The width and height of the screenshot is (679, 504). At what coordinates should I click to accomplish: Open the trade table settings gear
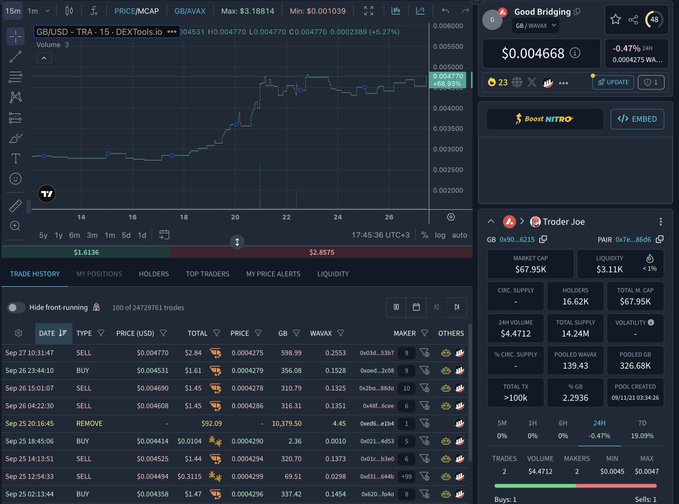click(x=18, y=333)
